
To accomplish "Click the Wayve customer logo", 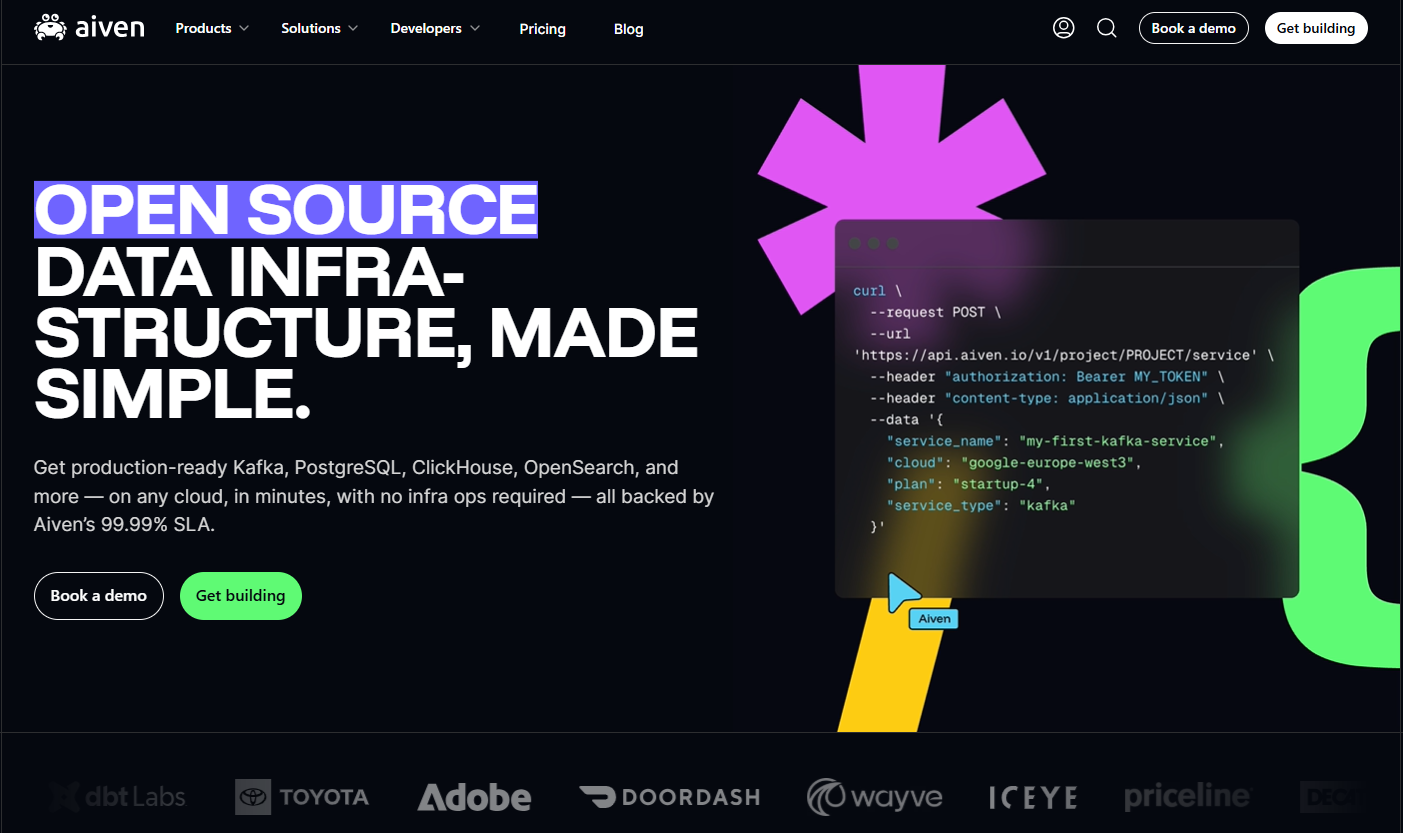I will pos(875,797).
